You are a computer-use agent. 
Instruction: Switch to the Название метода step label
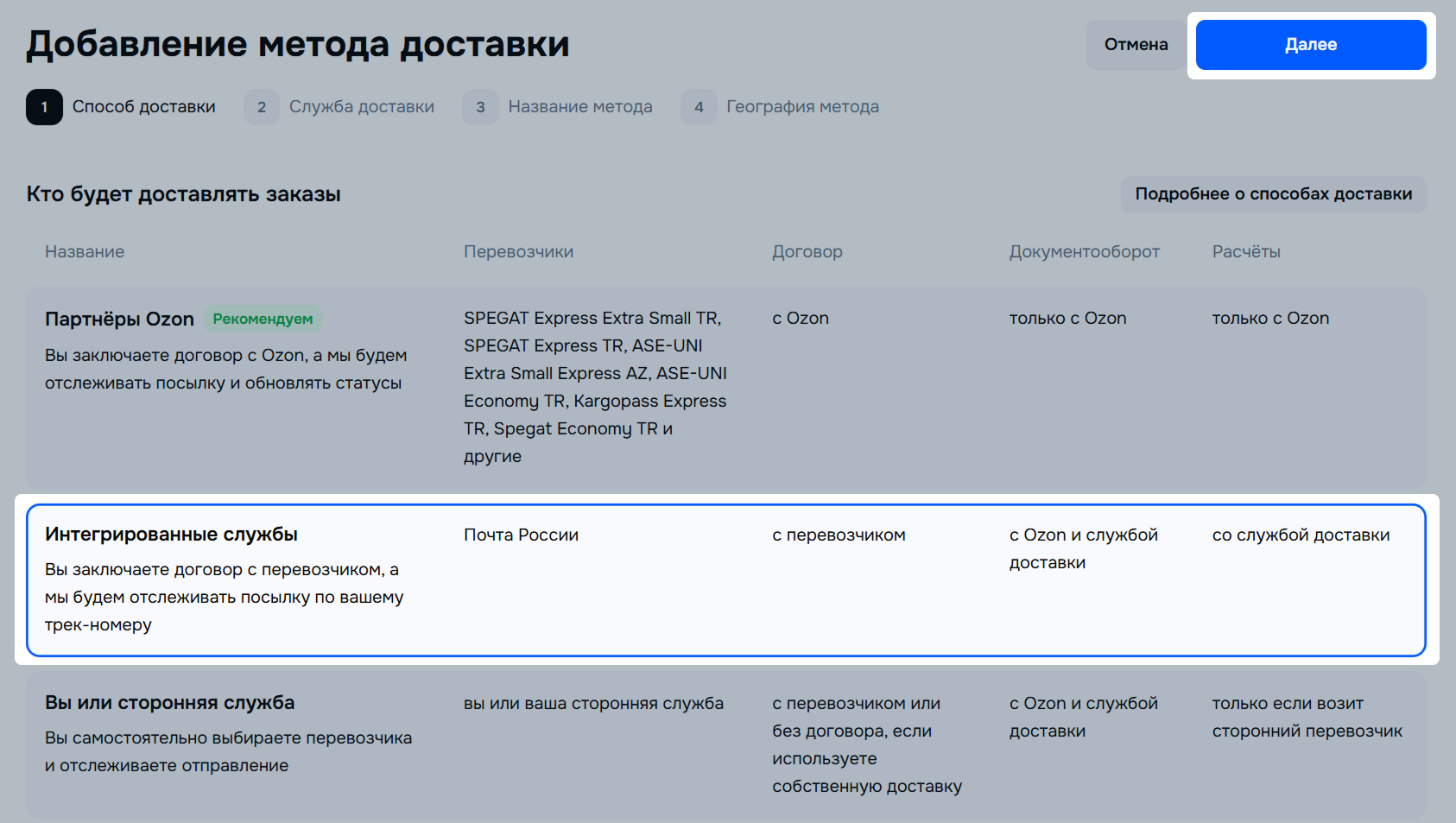coord(579,107)
